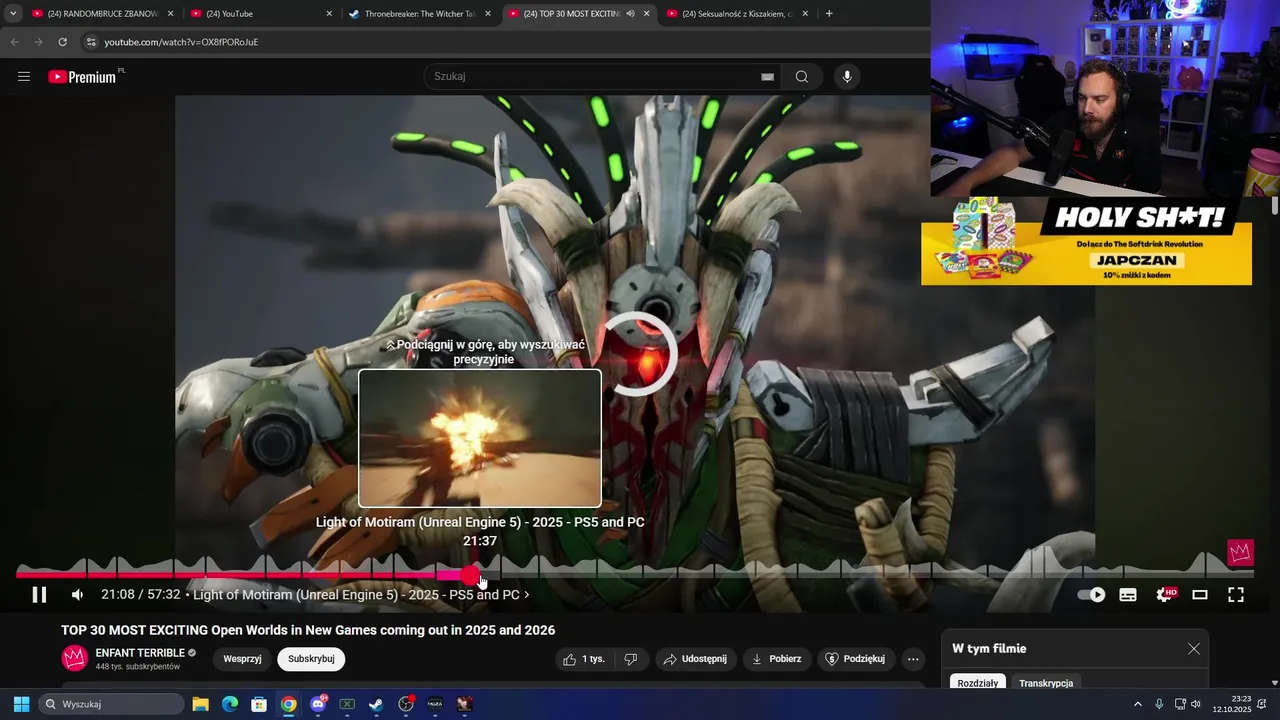Screen dimensions: 1280x720
Task: Mute the video volume speaker icon
Action: pyautogui.click(x=77, y=595)
